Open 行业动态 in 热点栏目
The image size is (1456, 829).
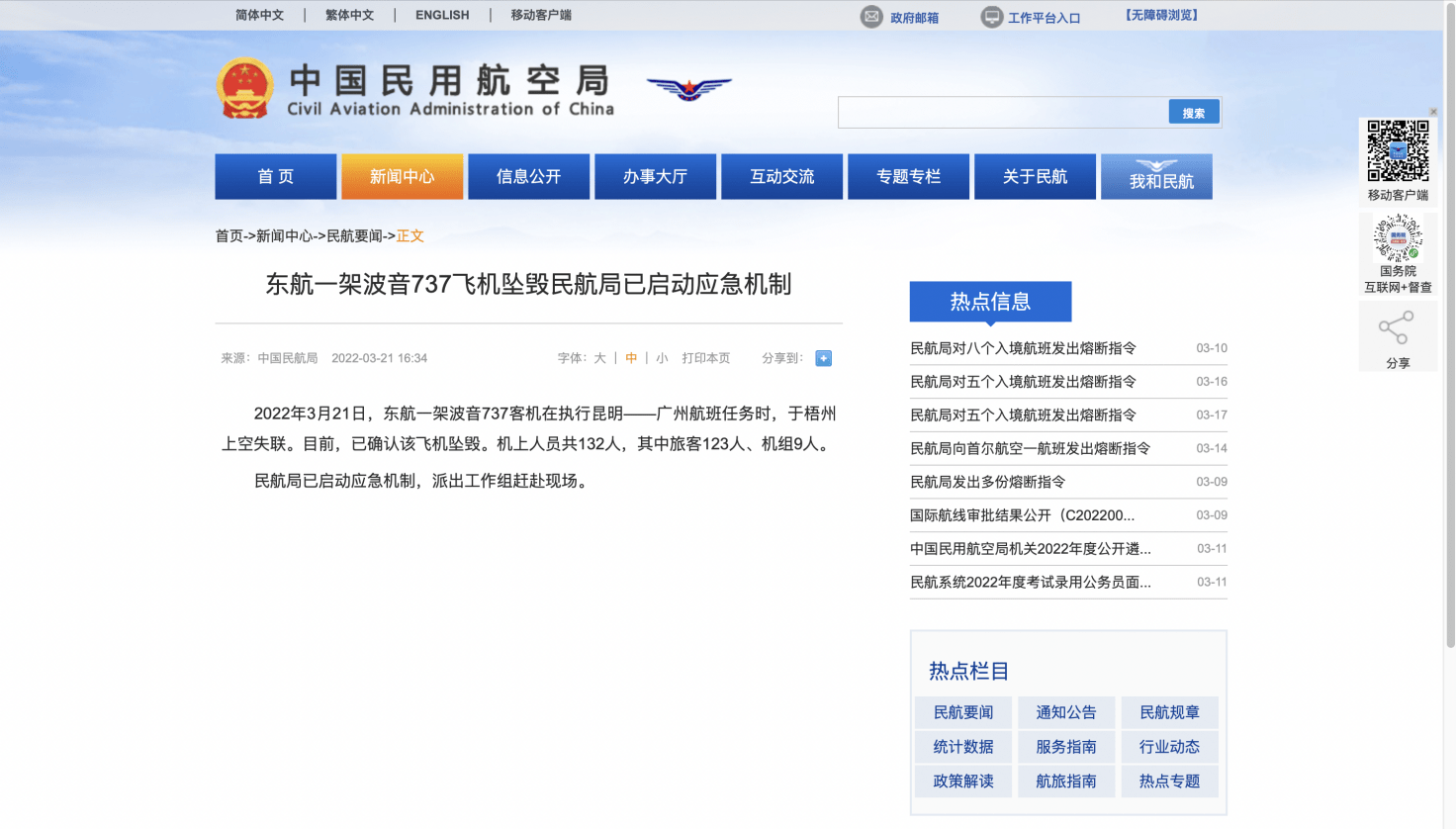click(x=1169, y=747)
